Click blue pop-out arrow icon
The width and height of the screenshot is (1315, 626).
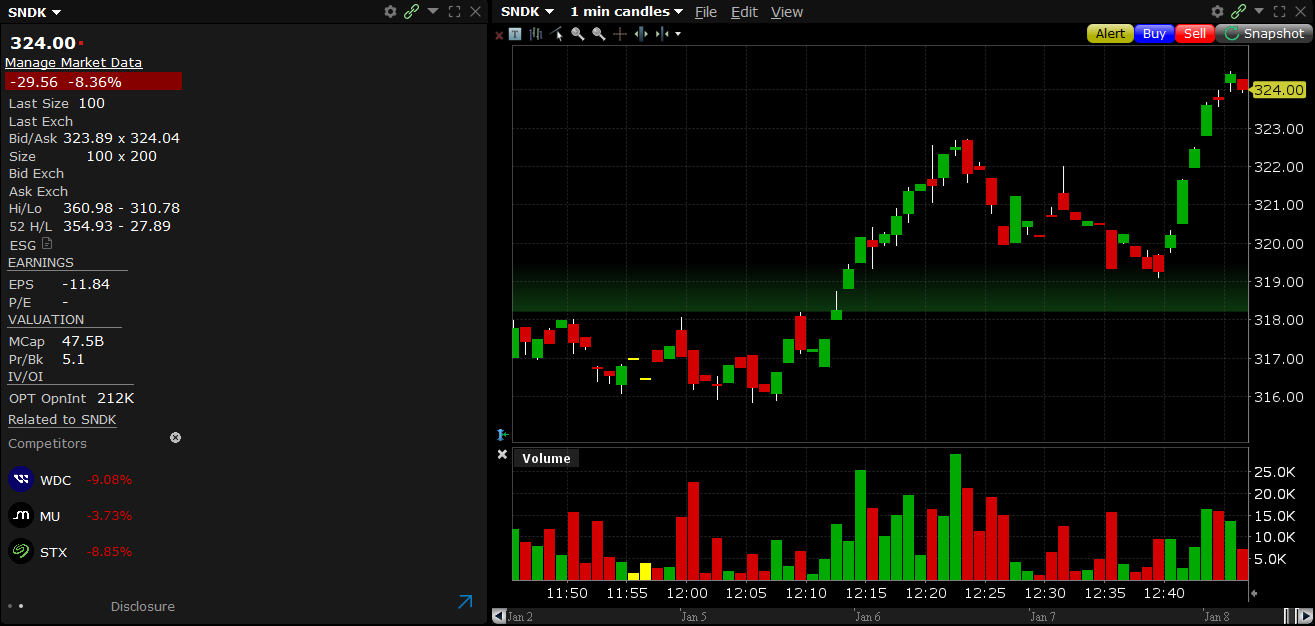tap(465, 602)
